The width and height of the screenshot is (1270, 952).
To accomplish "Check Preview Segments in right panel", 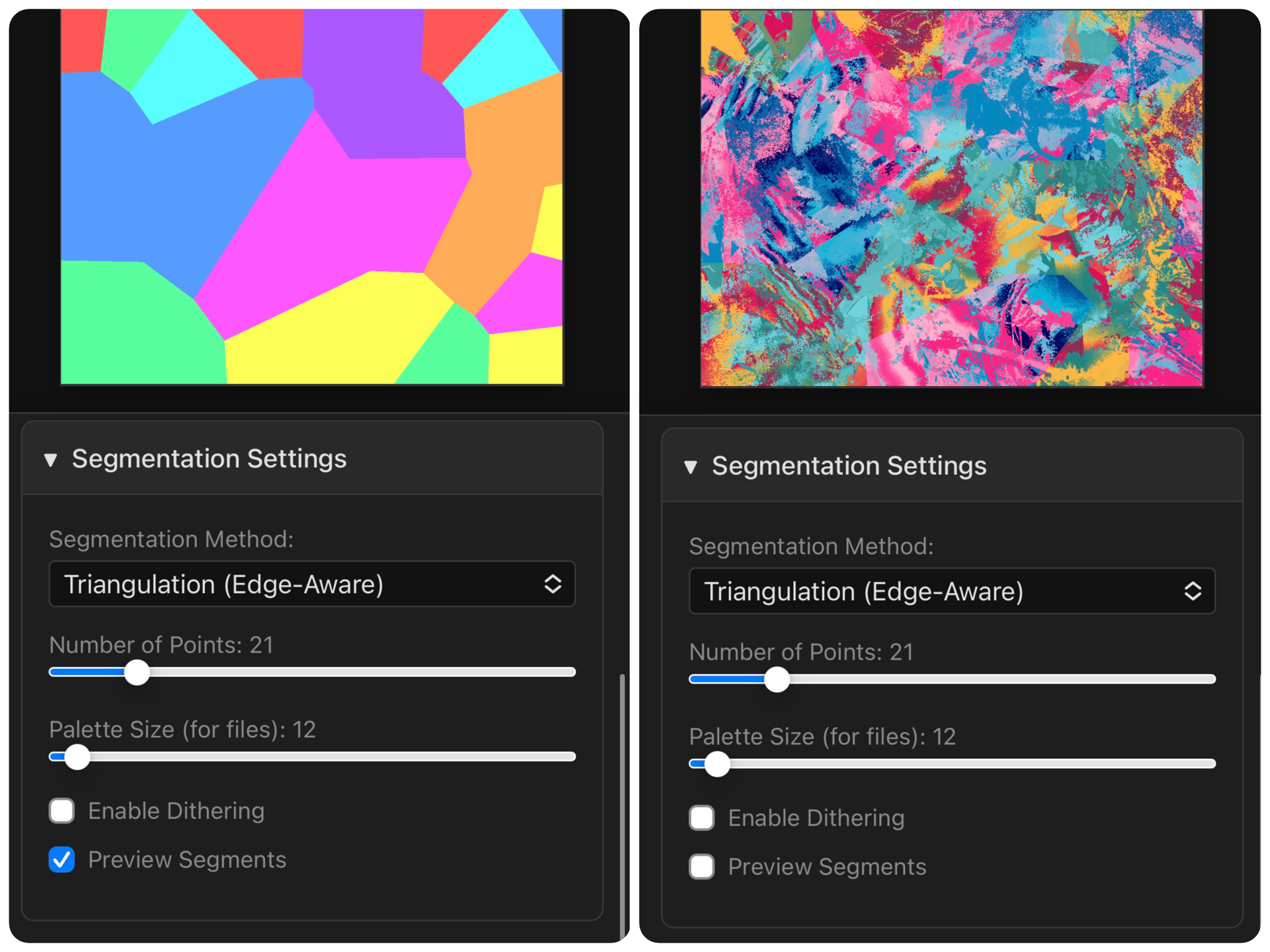I will coord(702,867).
